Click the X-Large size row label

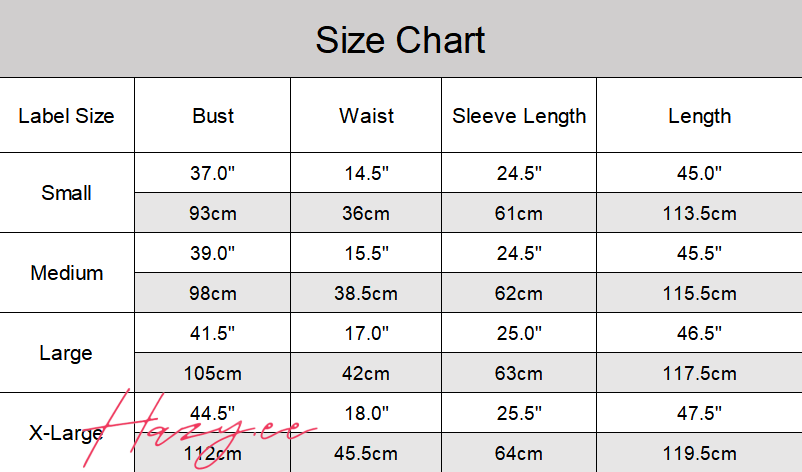(x=66, y=433)
